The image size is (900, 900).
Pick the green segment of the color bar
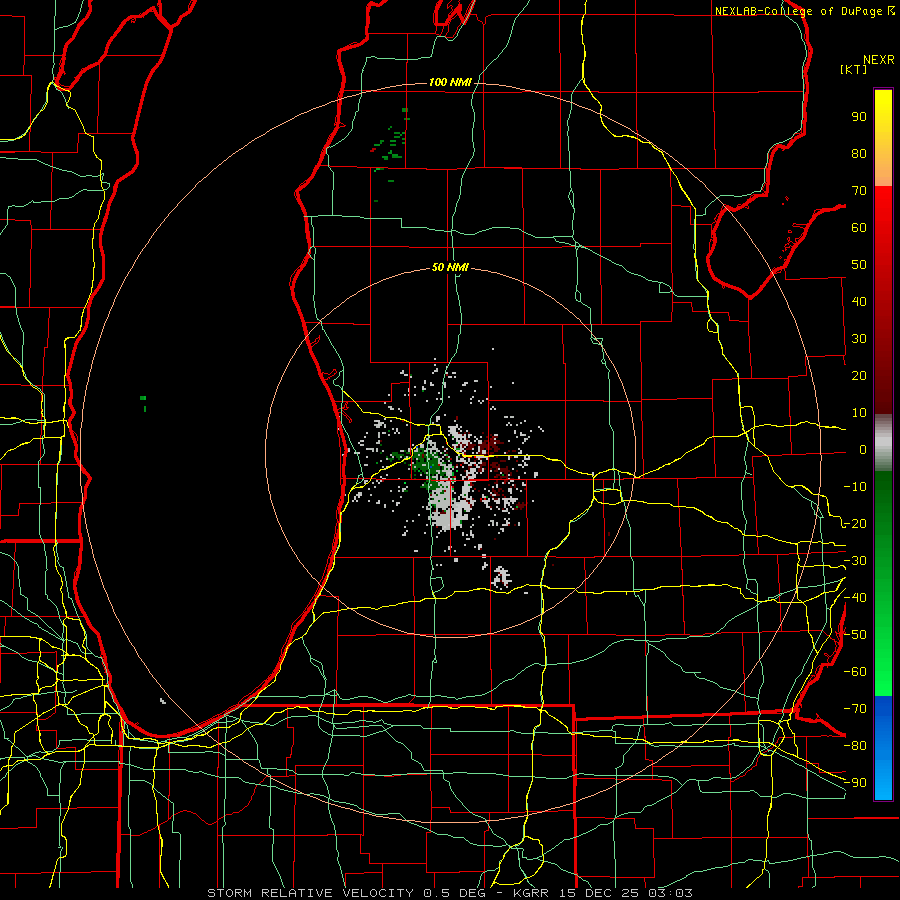coord(883,584)
